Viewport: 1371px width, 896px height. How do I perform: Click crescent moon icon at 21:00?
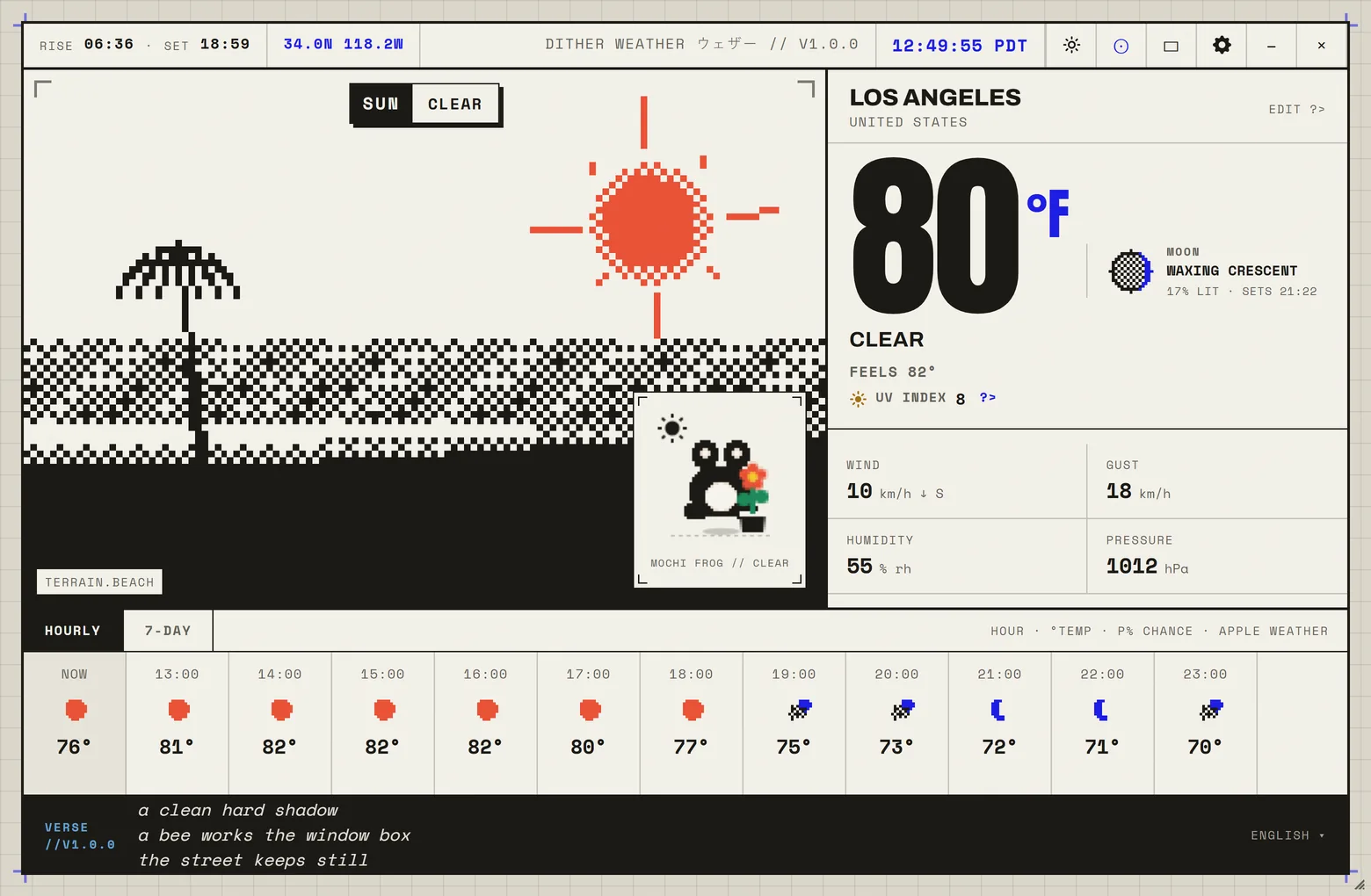tap(997, 710)
